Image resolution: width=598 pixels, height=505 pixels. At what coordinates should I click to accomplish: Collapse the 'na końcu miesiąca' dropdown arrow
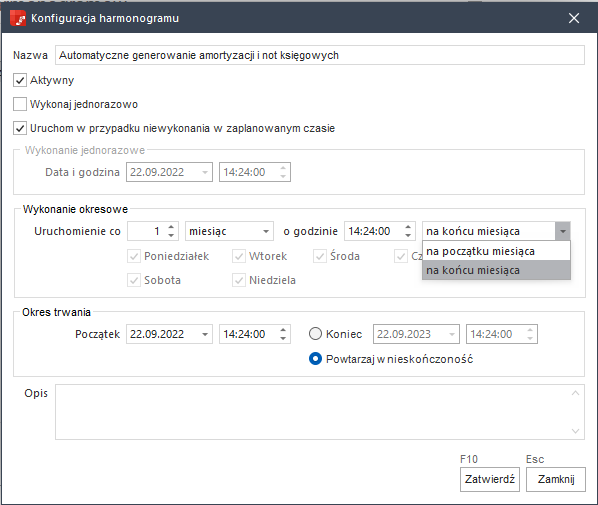coord(563,231)
